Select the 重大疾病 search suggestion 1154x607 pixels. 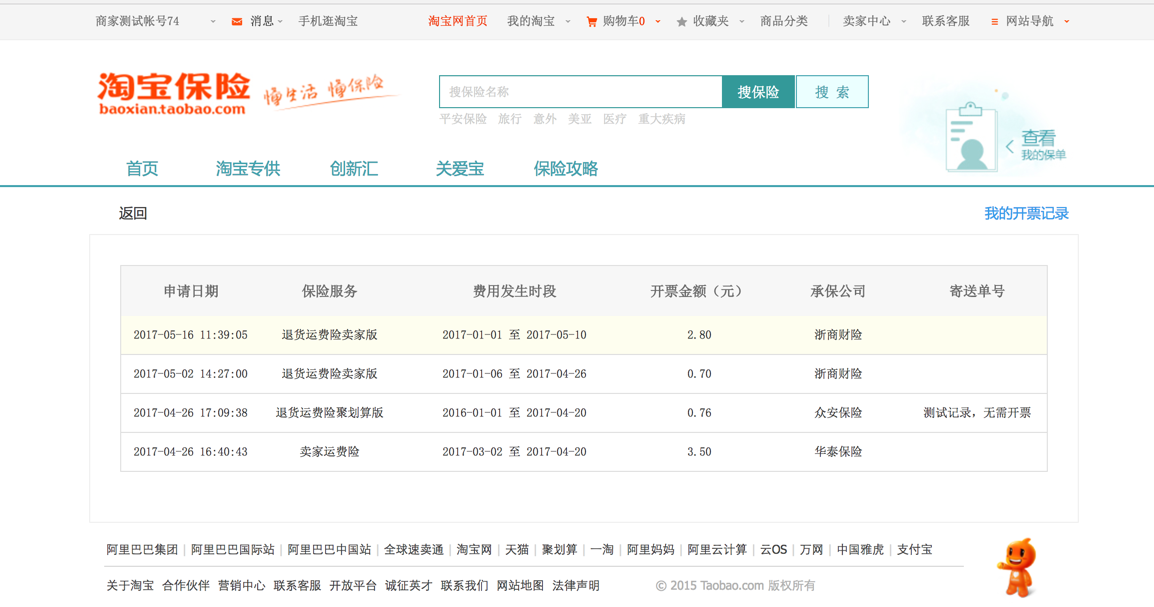[662, 118]
